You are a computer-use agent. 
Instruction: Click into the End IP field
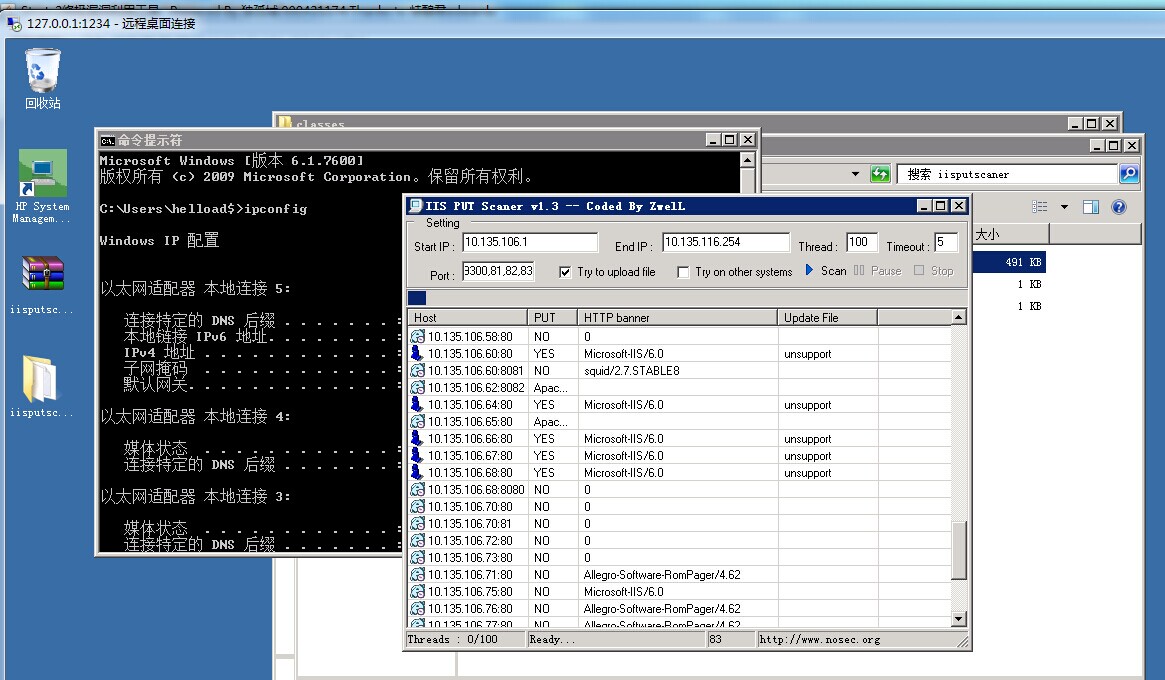(726, 242)
